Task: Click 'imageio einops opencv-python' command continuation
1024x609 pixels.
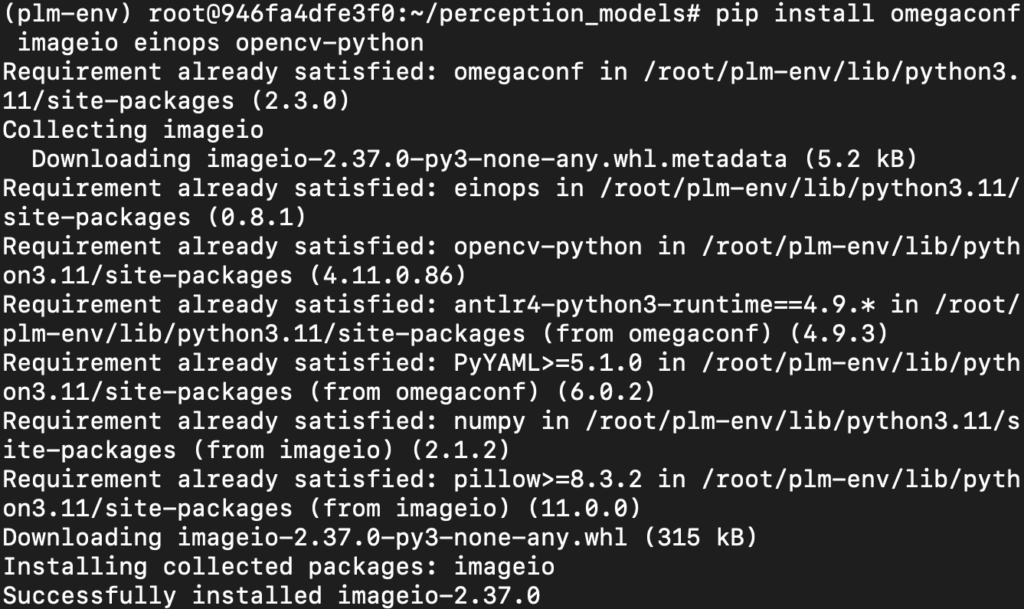Action: point(221,43)
